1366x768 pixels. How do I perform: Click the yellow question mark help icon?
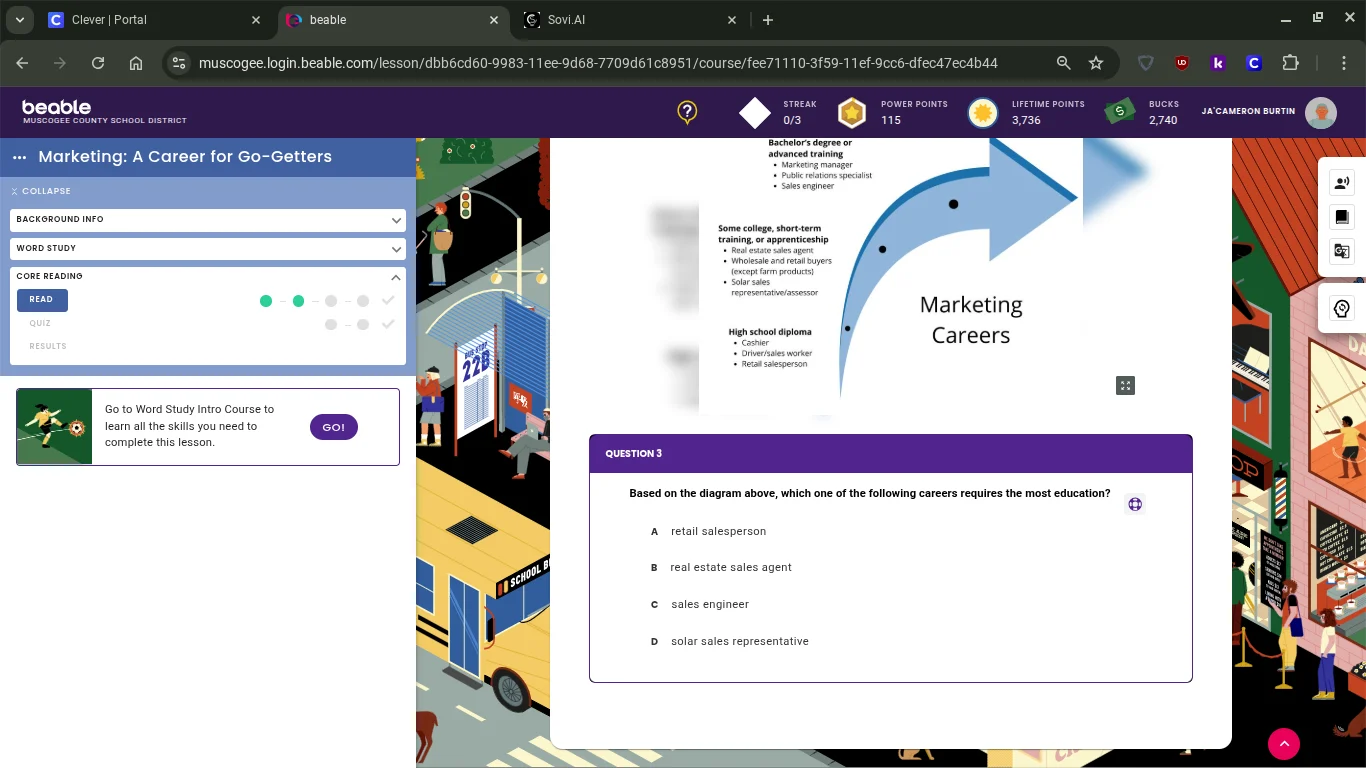(x=687, y=112)
